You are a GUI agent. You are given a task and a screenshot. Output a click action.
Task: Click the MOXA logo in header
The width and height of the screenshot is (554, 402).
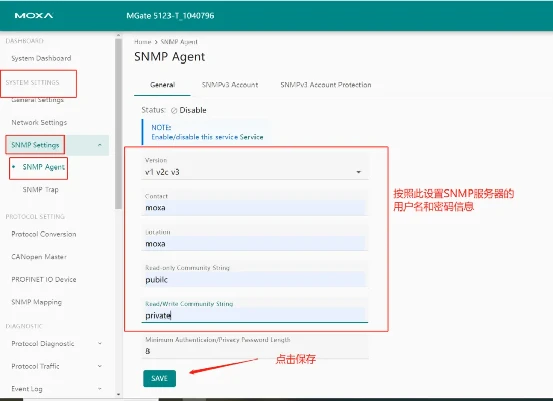click(x=34, y=16)
